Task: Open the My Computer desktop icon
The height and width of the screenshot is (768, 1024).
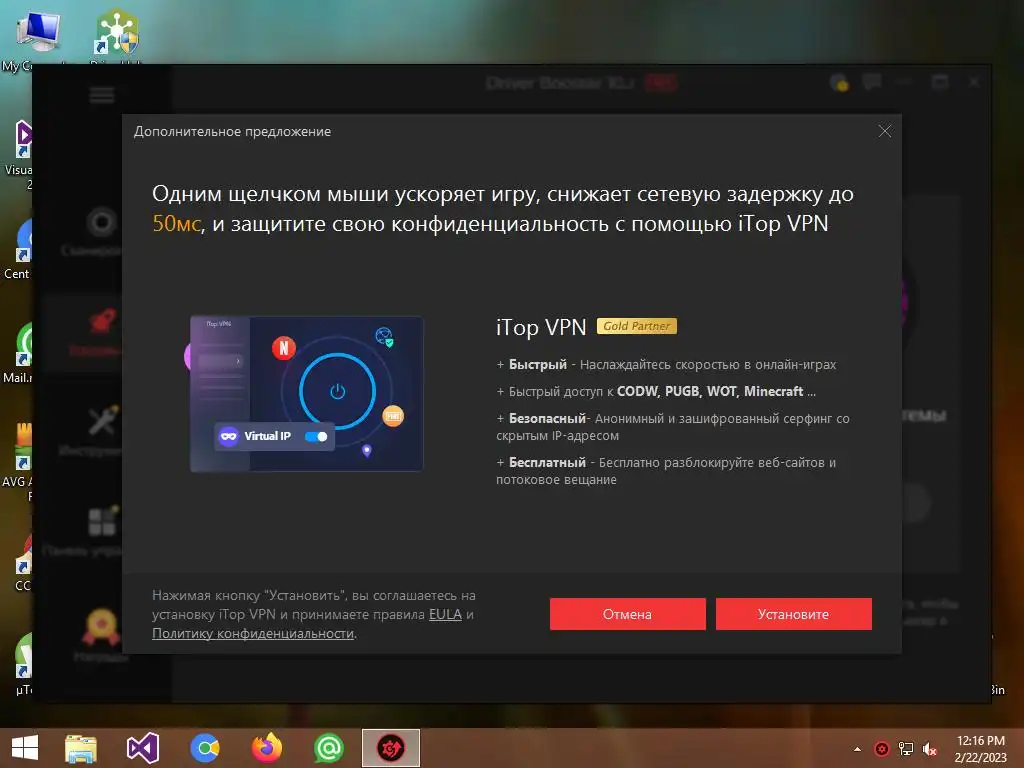Action: [x=36, y=39]
